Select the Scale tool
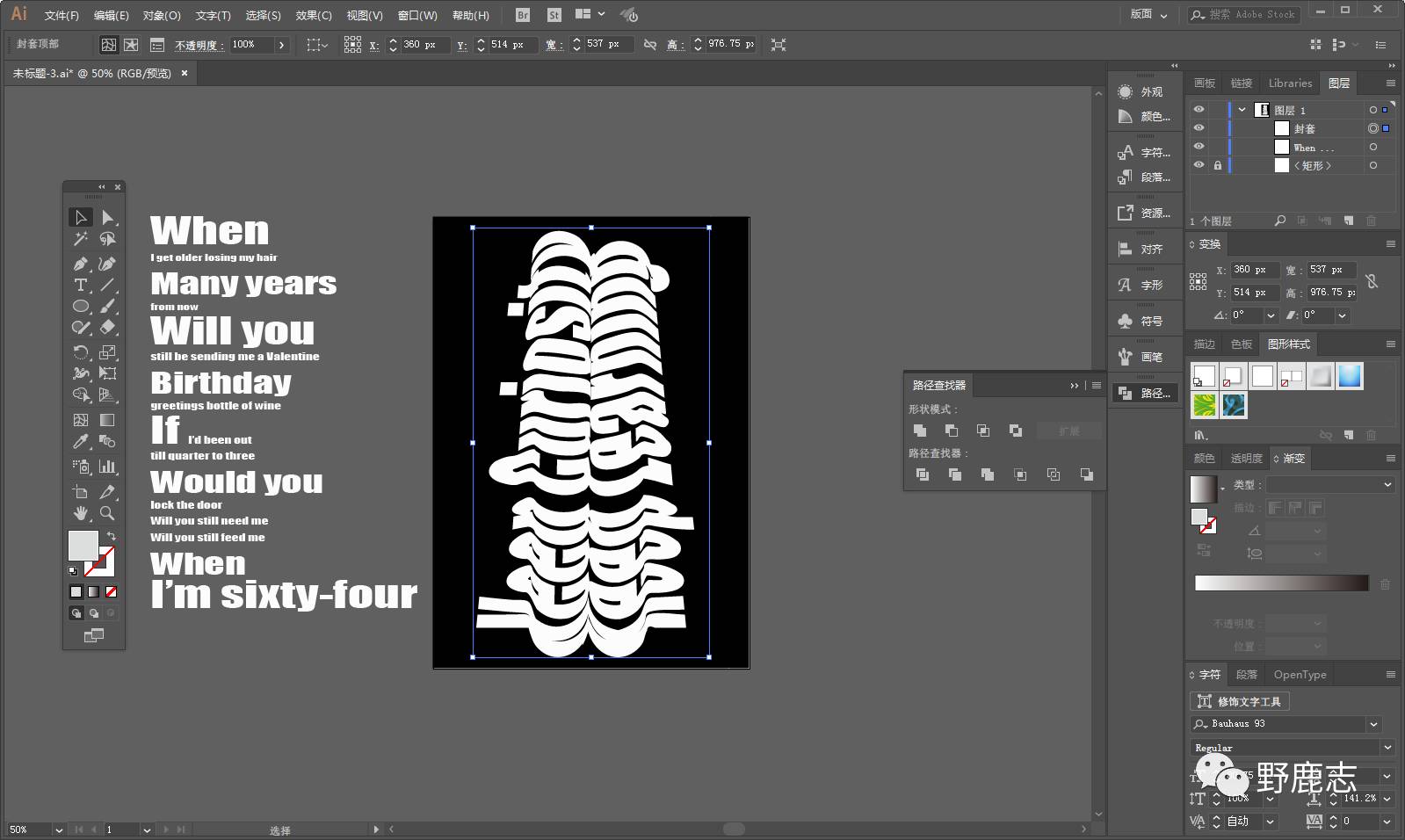 [108, 352]
